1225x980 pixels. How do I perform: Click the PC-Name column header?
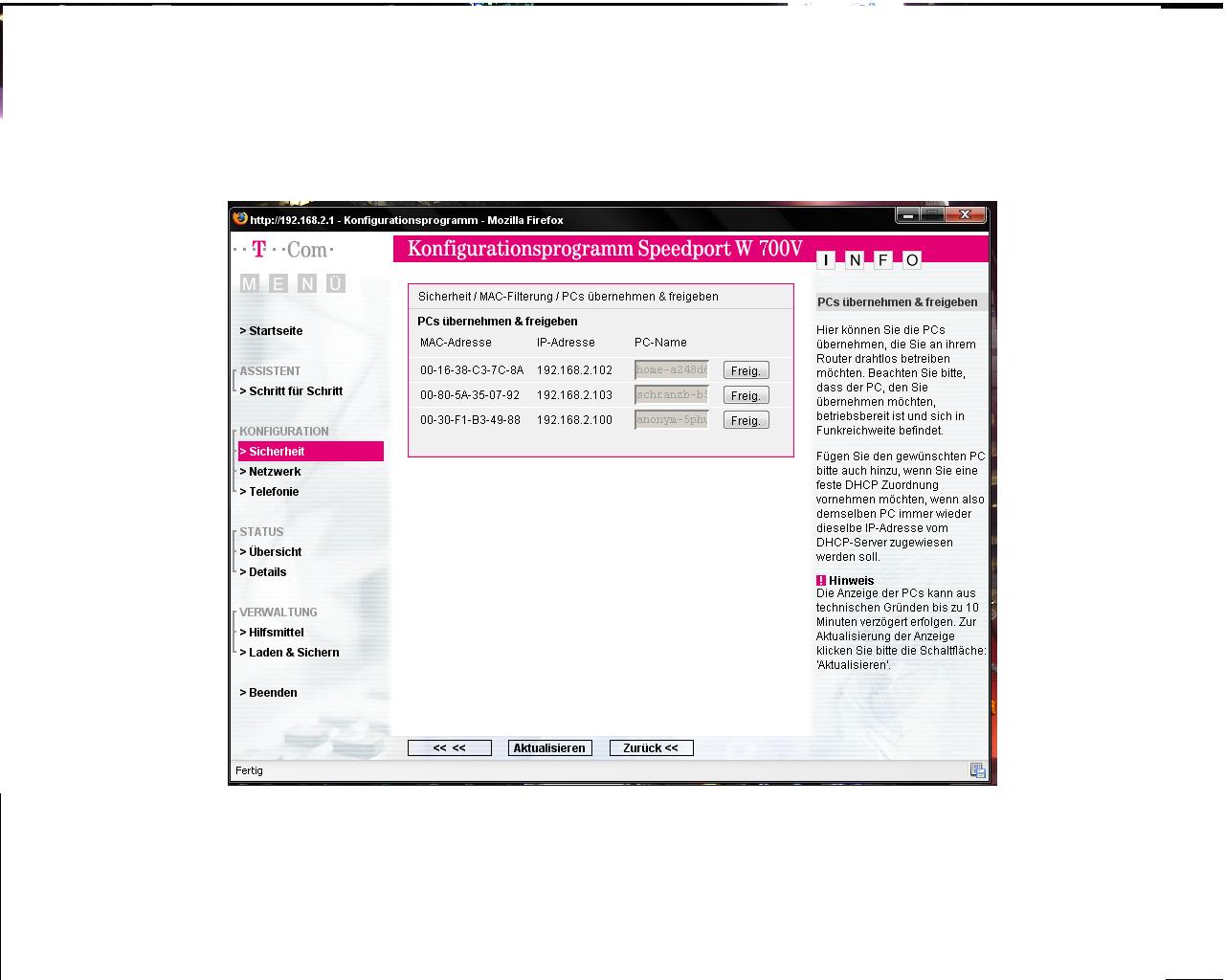pyautogui.click(x=660, y=342)
